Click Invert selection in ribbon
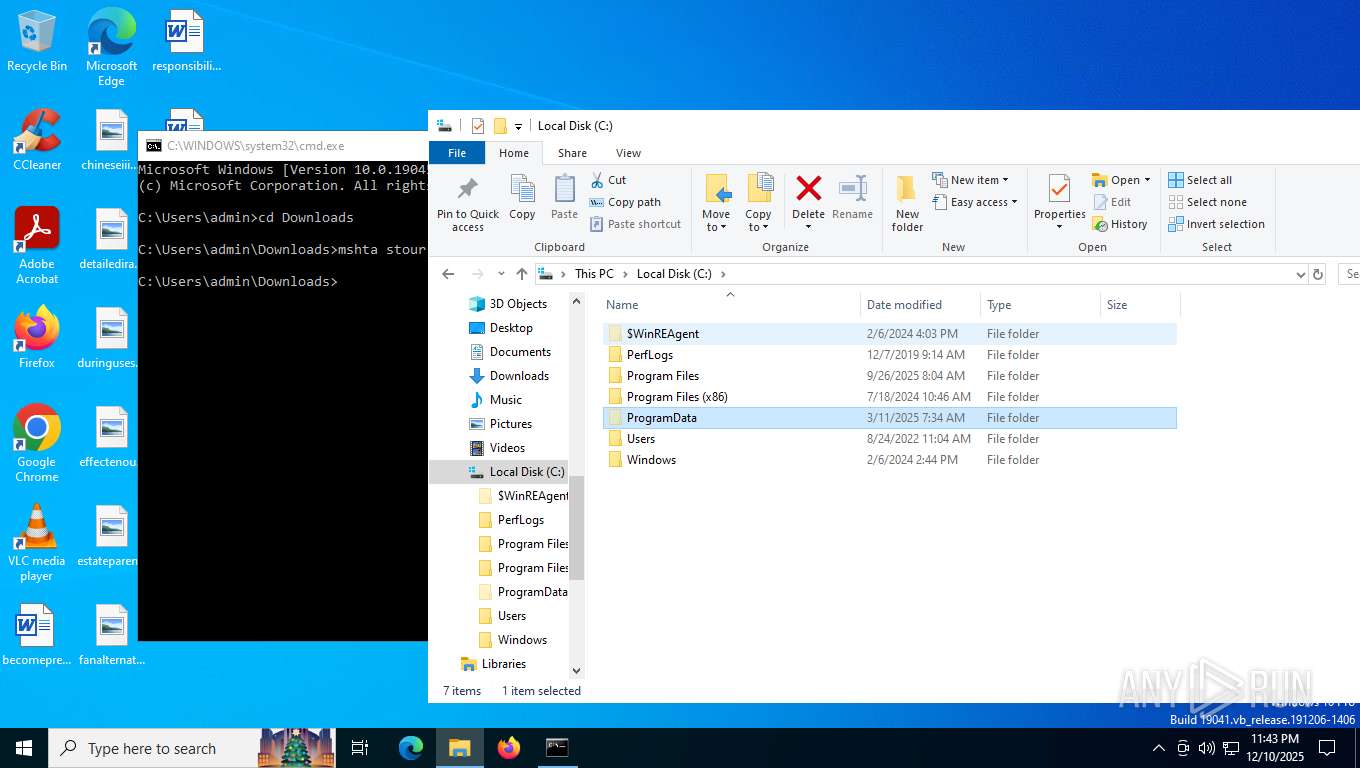The height and width of the screenshot is (768, 1360). tap(1216, 224)
